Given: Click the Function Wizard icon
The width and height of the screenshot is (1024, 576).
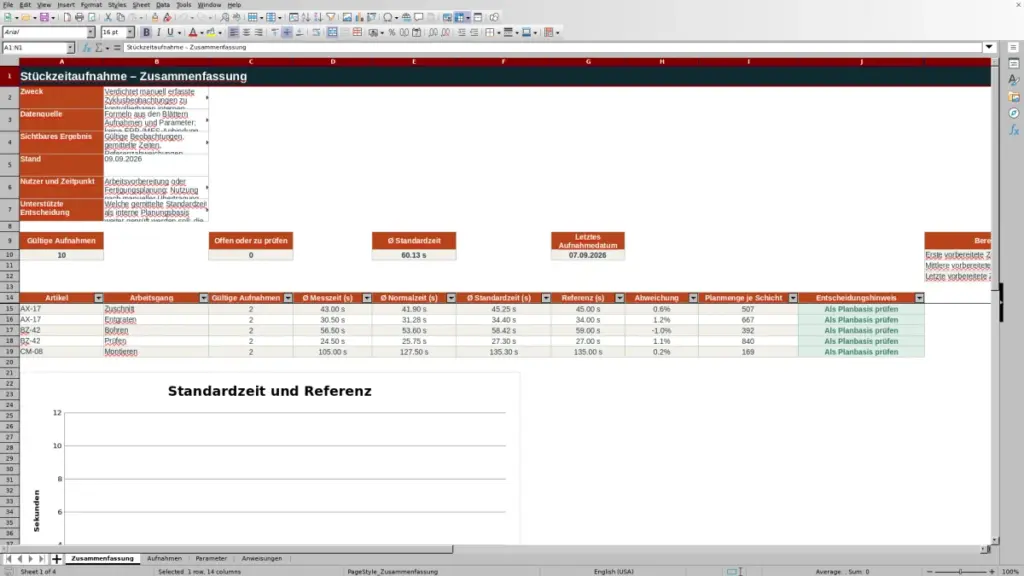Looking at the screenshot, I should tap(86, 48).
